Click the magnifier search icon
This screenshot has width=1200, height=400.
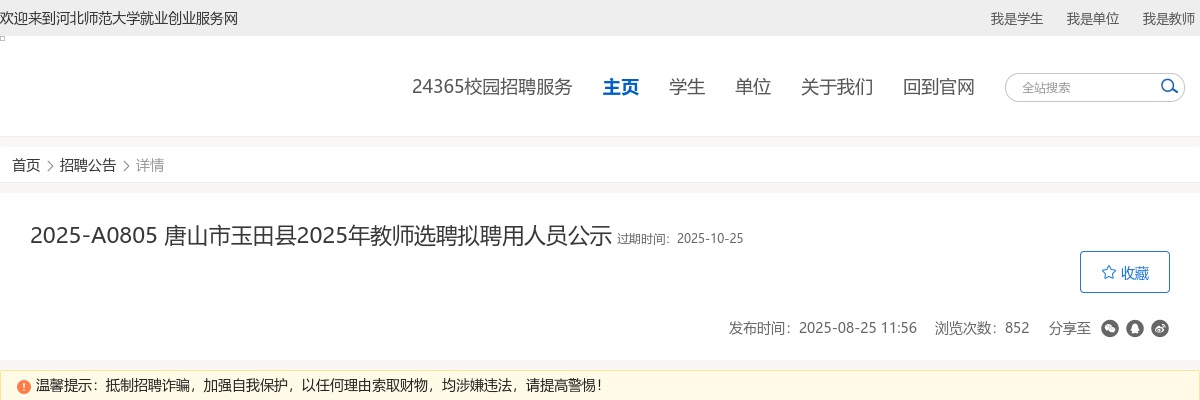tap(1169, 87)
